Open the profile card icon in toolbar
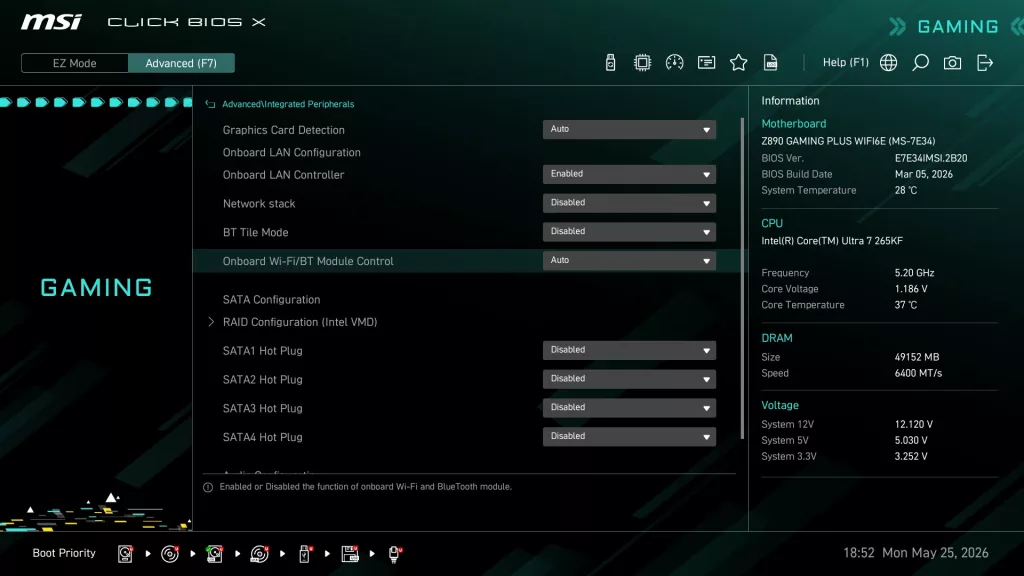The width and height of the screenshot is (1024, 576). pyautogui.click(x=706, y=63)
